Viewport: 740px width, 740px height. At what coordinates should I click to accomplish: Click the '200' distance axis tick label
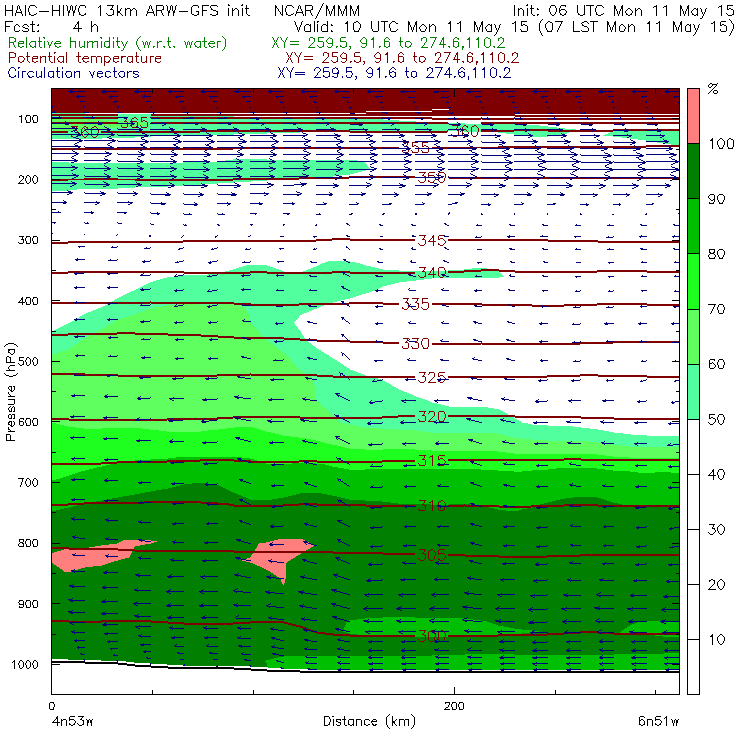tap(454, 706)
